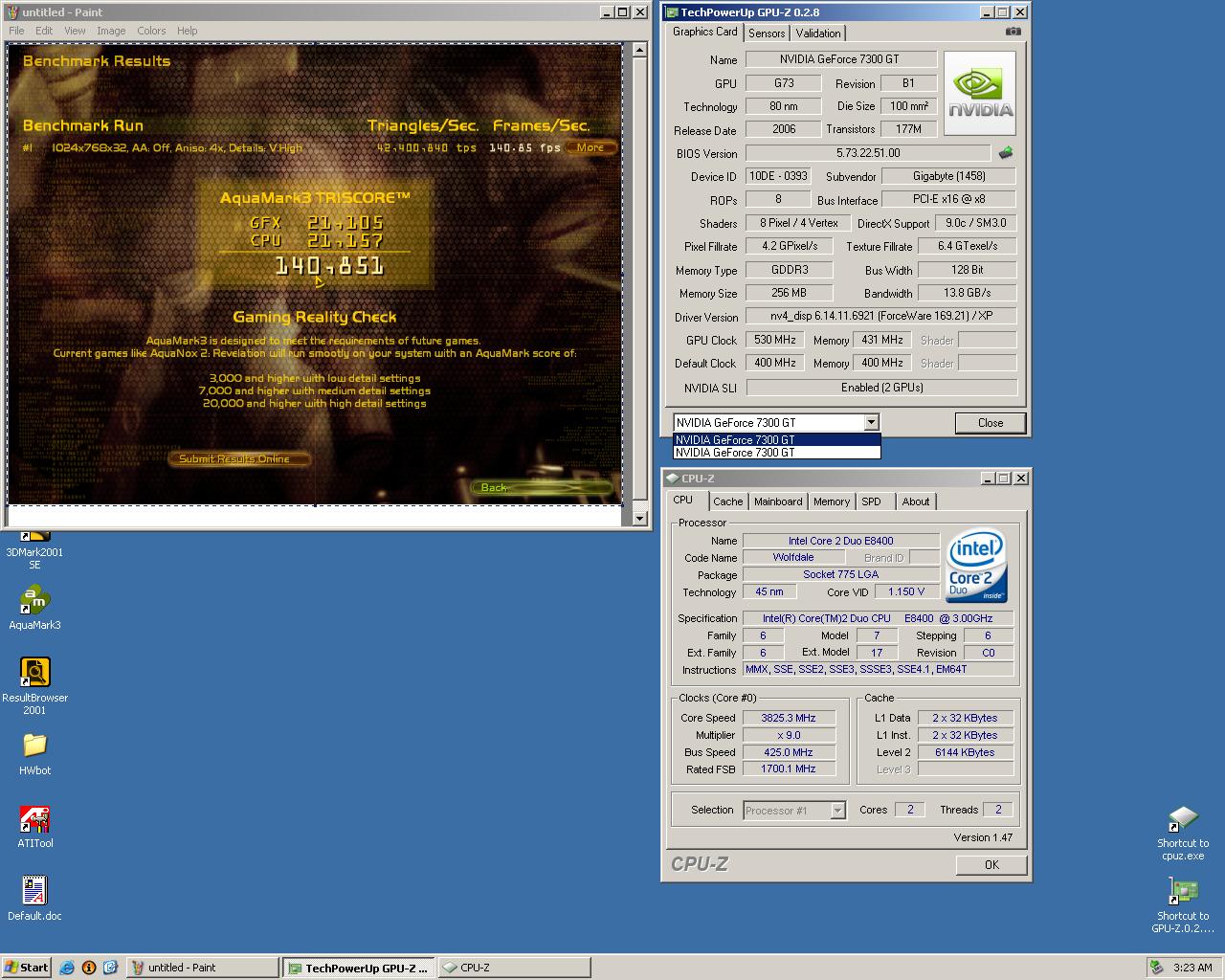Switch to GPU-Z Sensors tab
Screen dimensions: 1225x980
[x=767, y=33]
